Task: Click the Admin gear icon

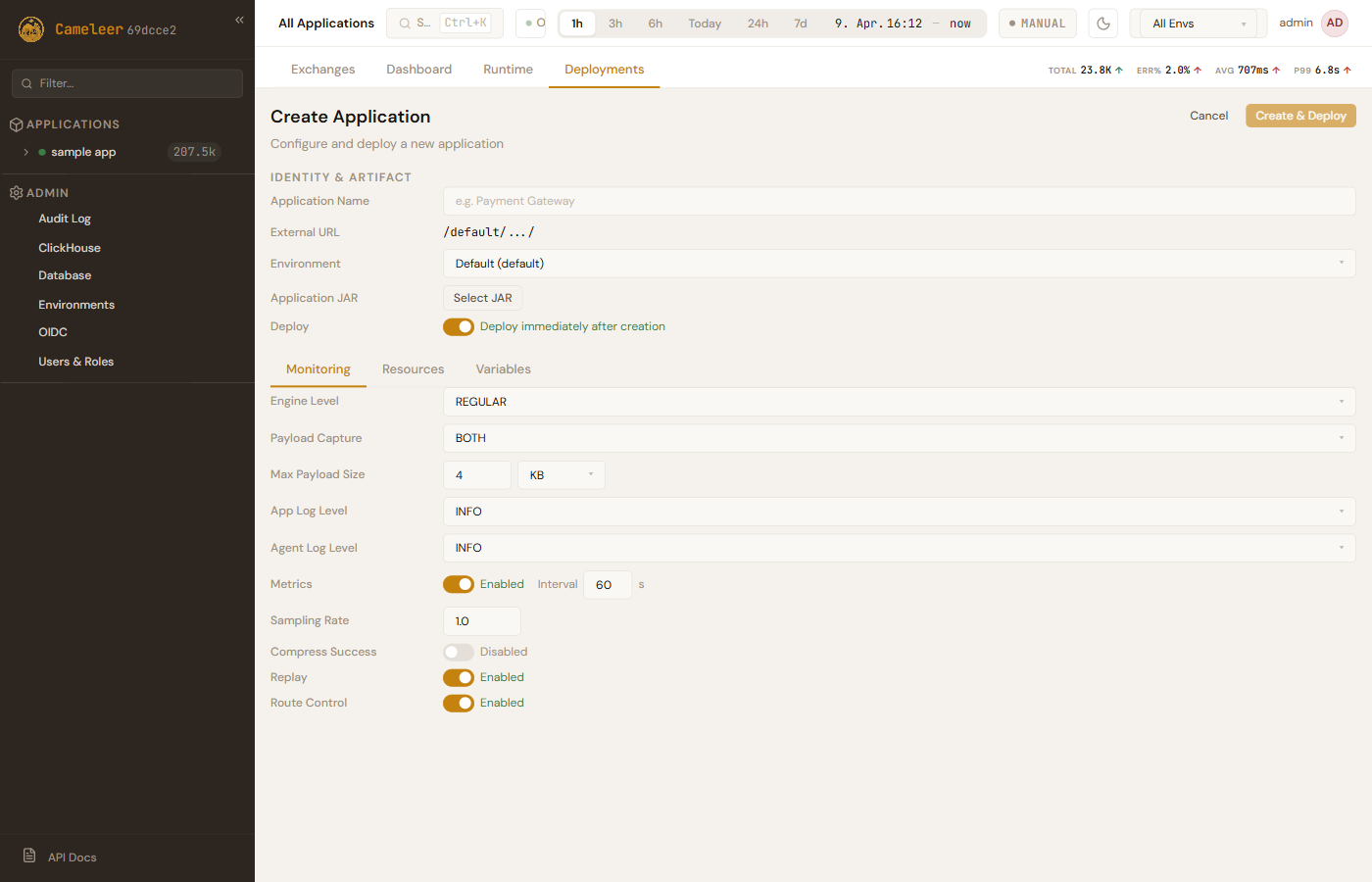Action: coord(16,193)
